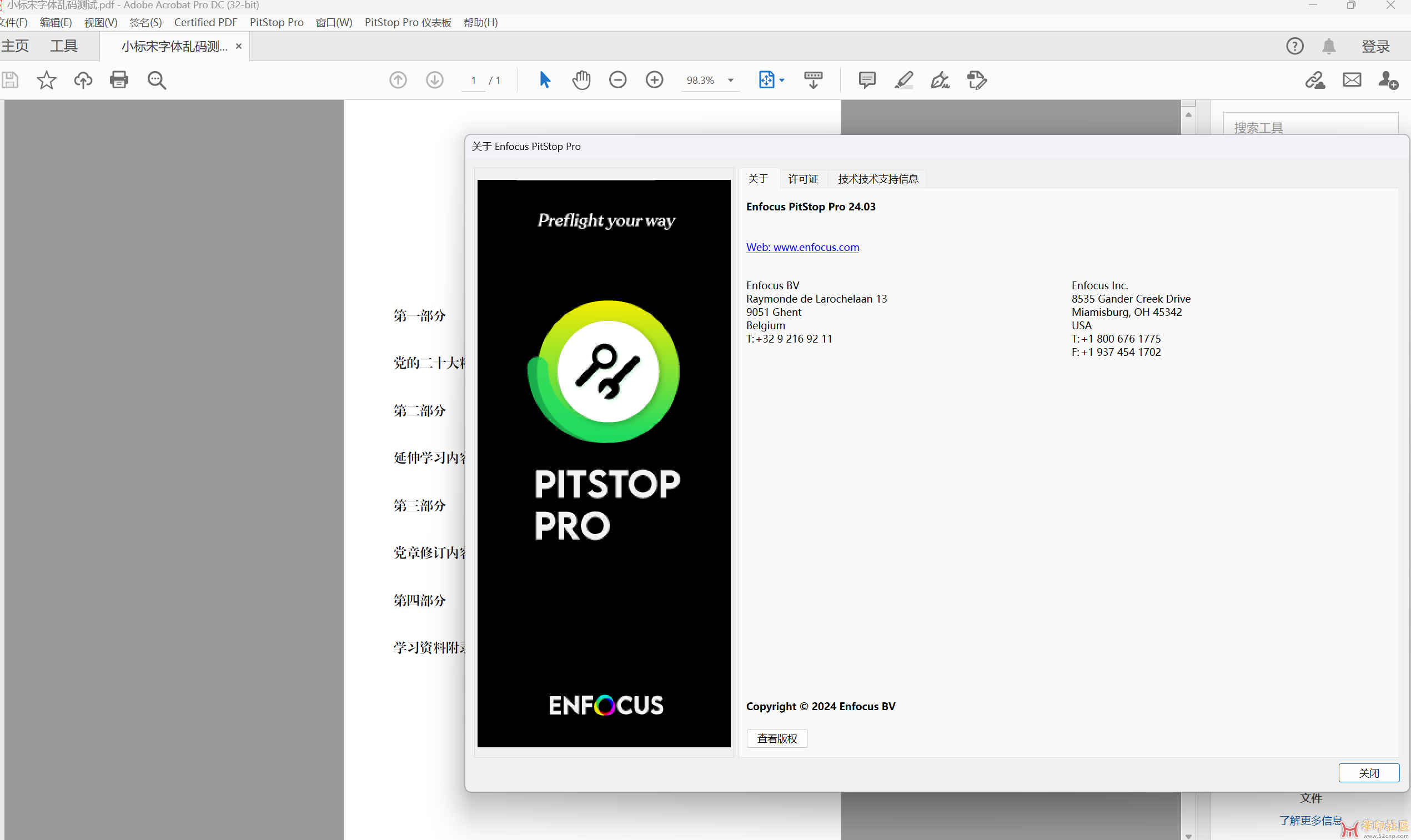Viewport: 1411px width, 840px height.
Task: Activate the Hand pan tool
Action: point(581,80)
